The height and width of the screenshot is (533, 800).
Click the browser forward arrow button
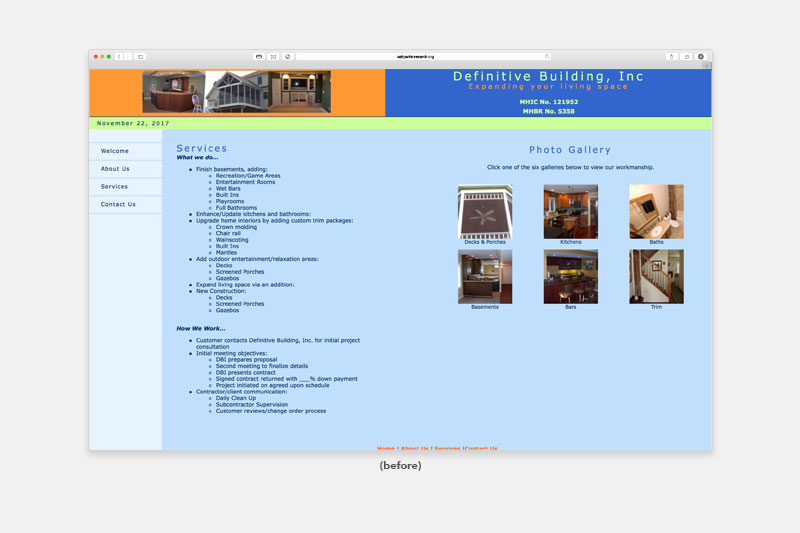(x=128, y=57)
